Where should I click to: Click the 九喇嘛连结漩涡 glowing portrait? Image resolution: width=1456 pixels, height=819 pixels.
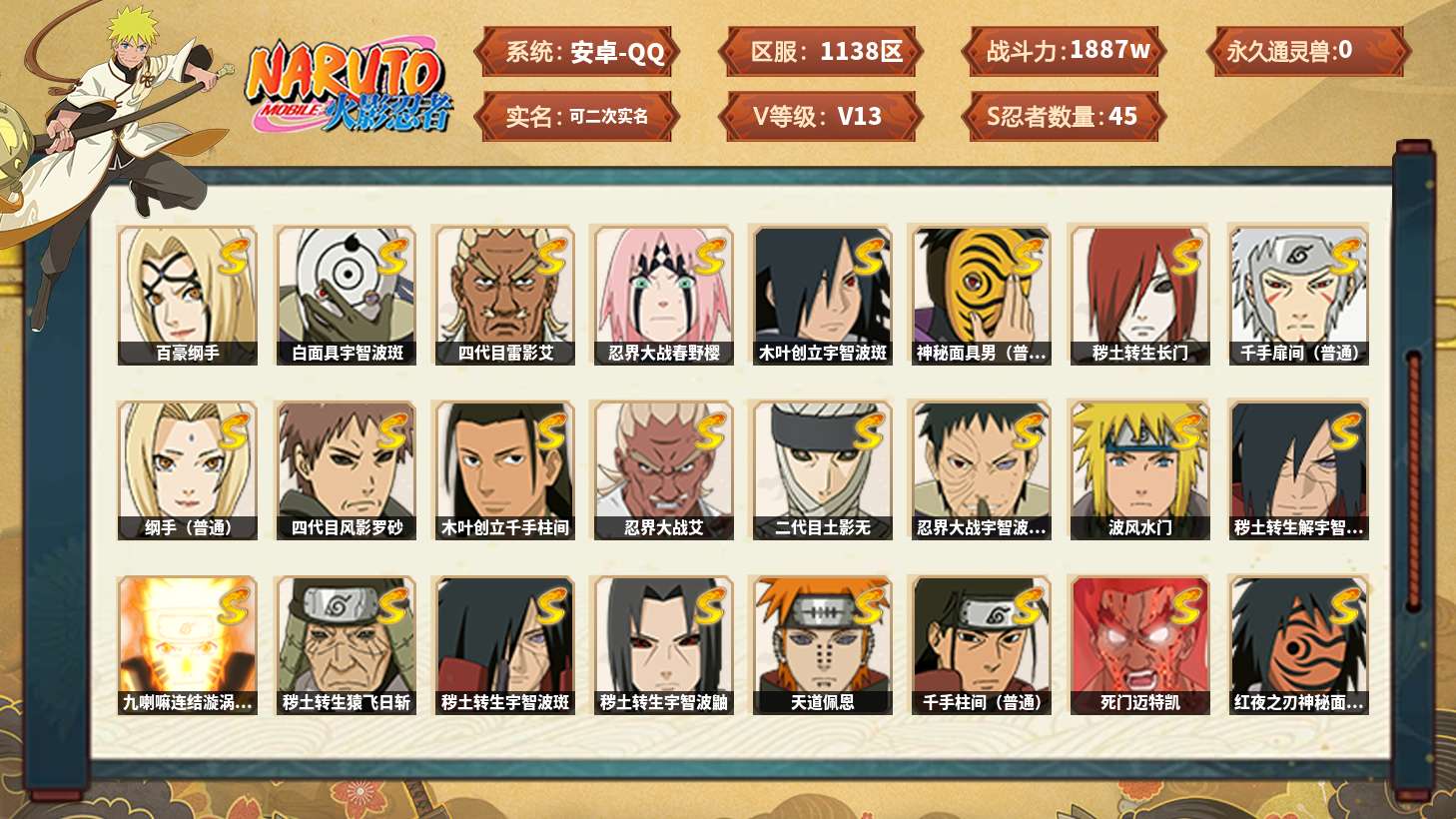(x=187, y=645)
